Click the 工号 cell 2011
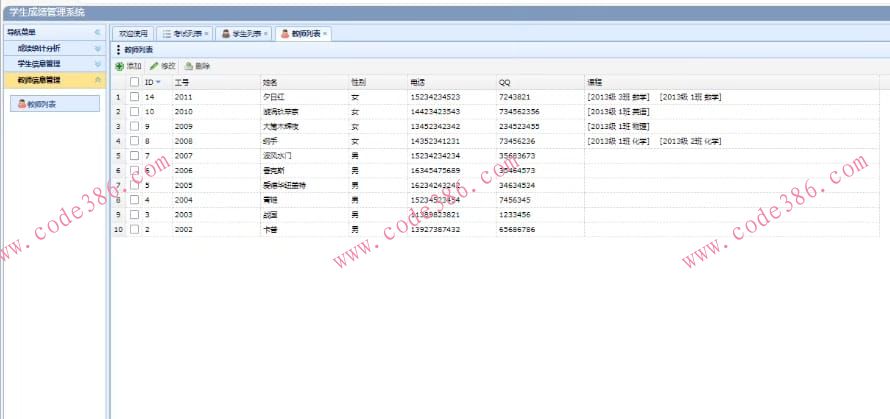The image size is (890, 419). (184, 97)
